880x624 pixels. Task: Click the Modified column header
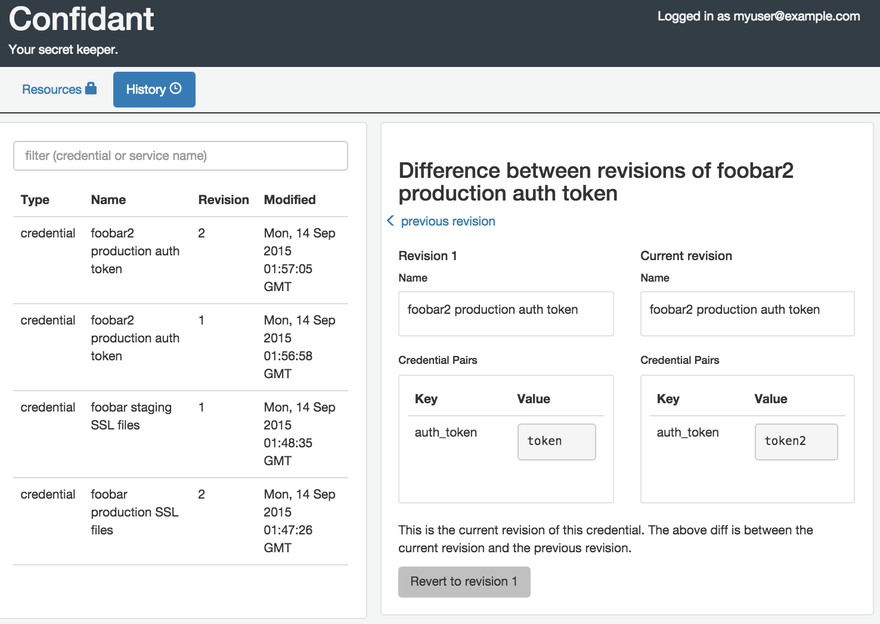pos(290,200)
